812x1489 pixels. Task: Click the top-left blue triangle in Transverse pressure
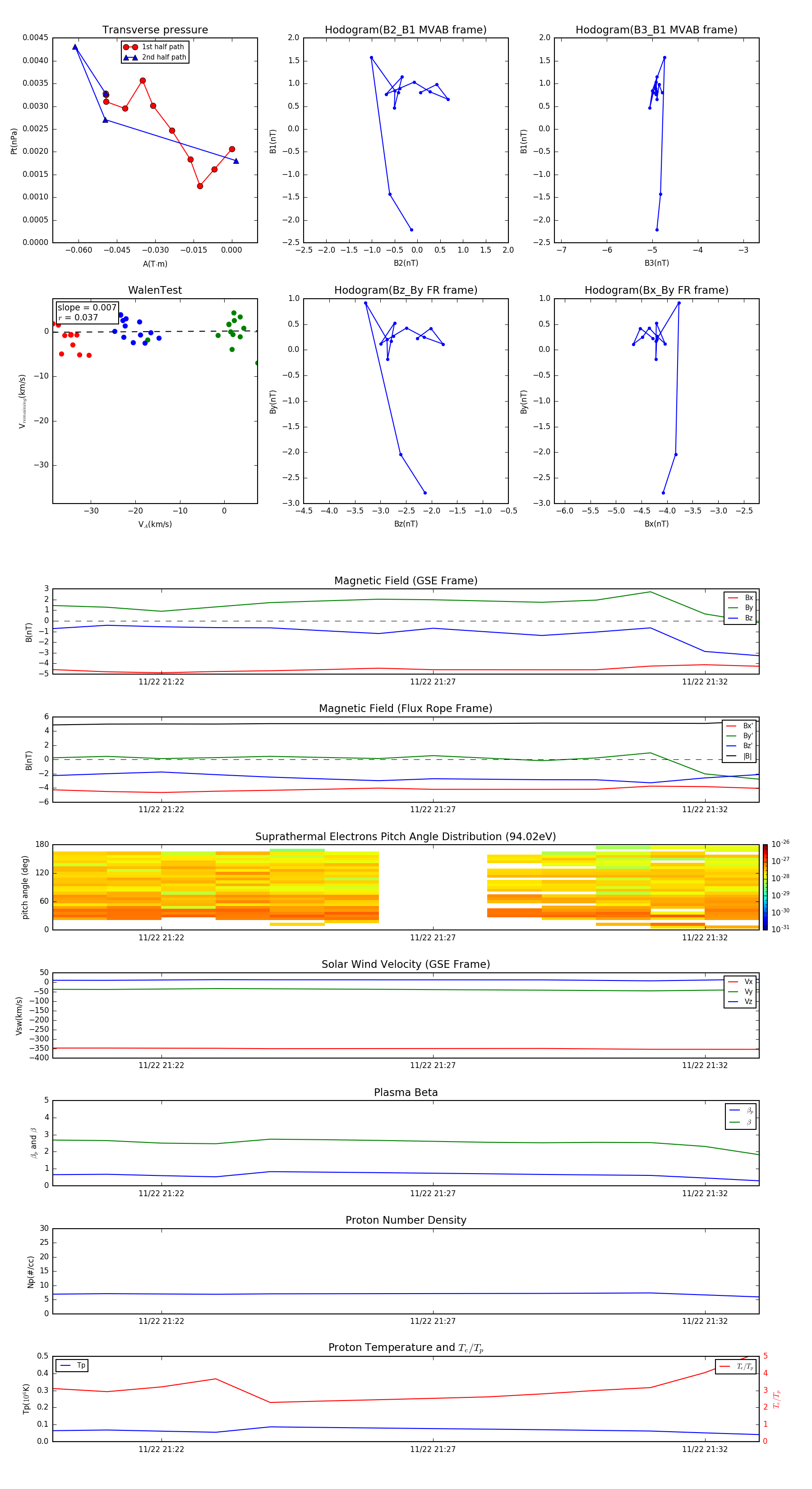[75, 47]
